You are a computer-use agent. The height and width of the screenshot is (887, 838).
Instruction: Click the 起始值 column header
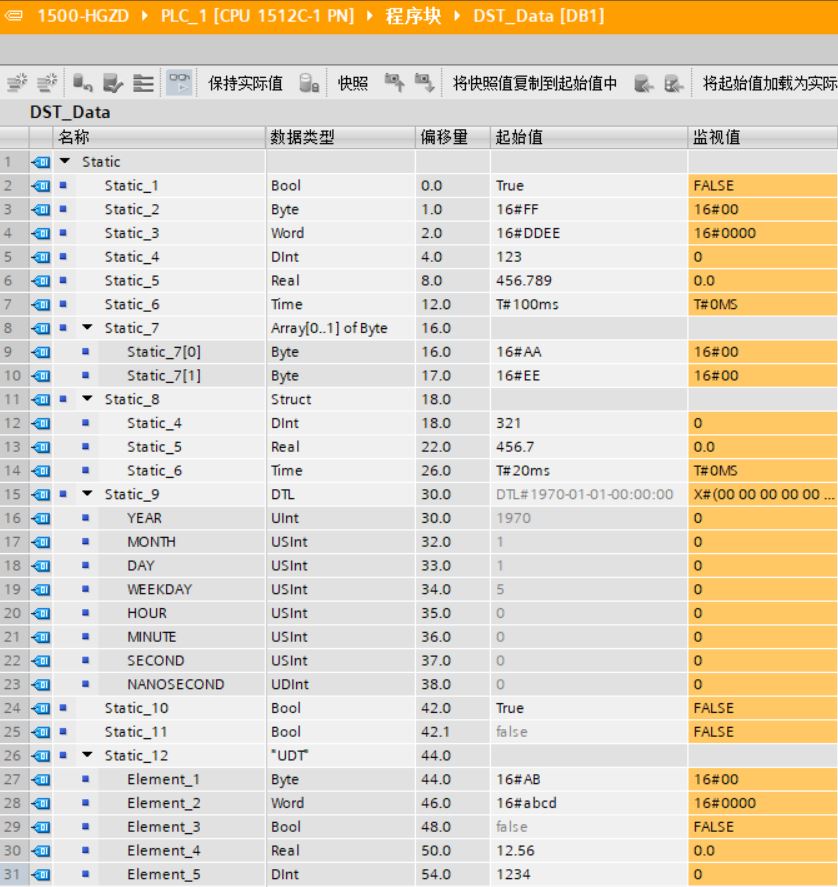click(x=589, y=137)
